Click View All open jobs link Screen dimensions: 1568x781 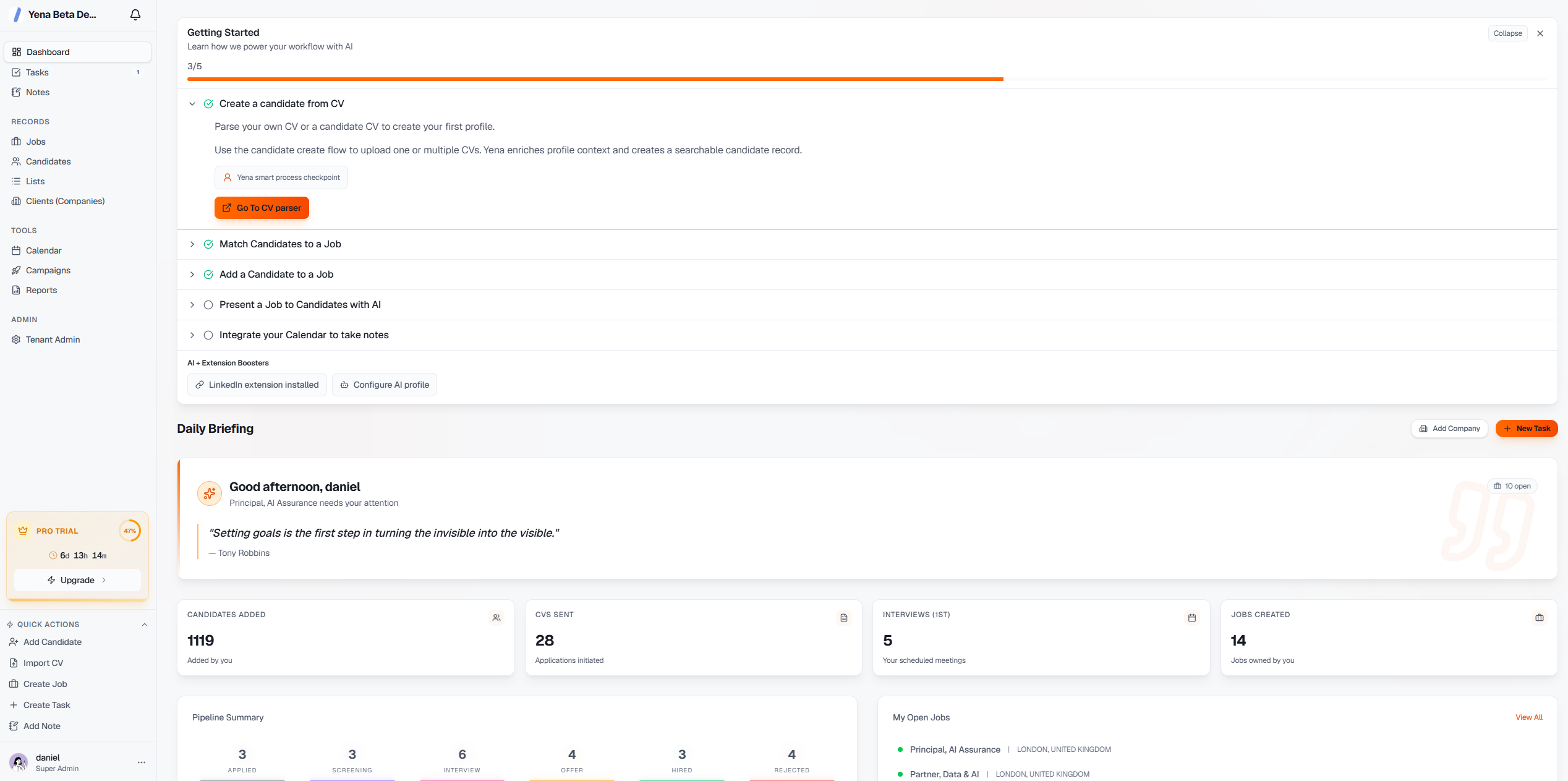point(1528,717)
